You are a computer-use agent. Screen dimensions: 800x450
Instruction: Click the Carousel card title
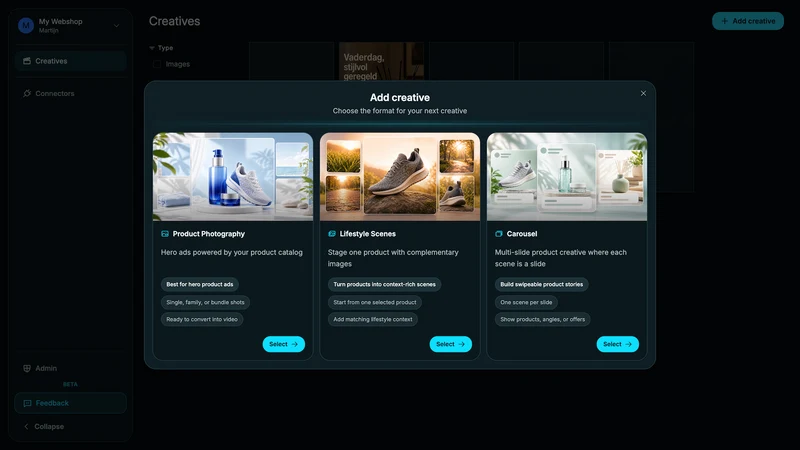(x=521, y=234)
